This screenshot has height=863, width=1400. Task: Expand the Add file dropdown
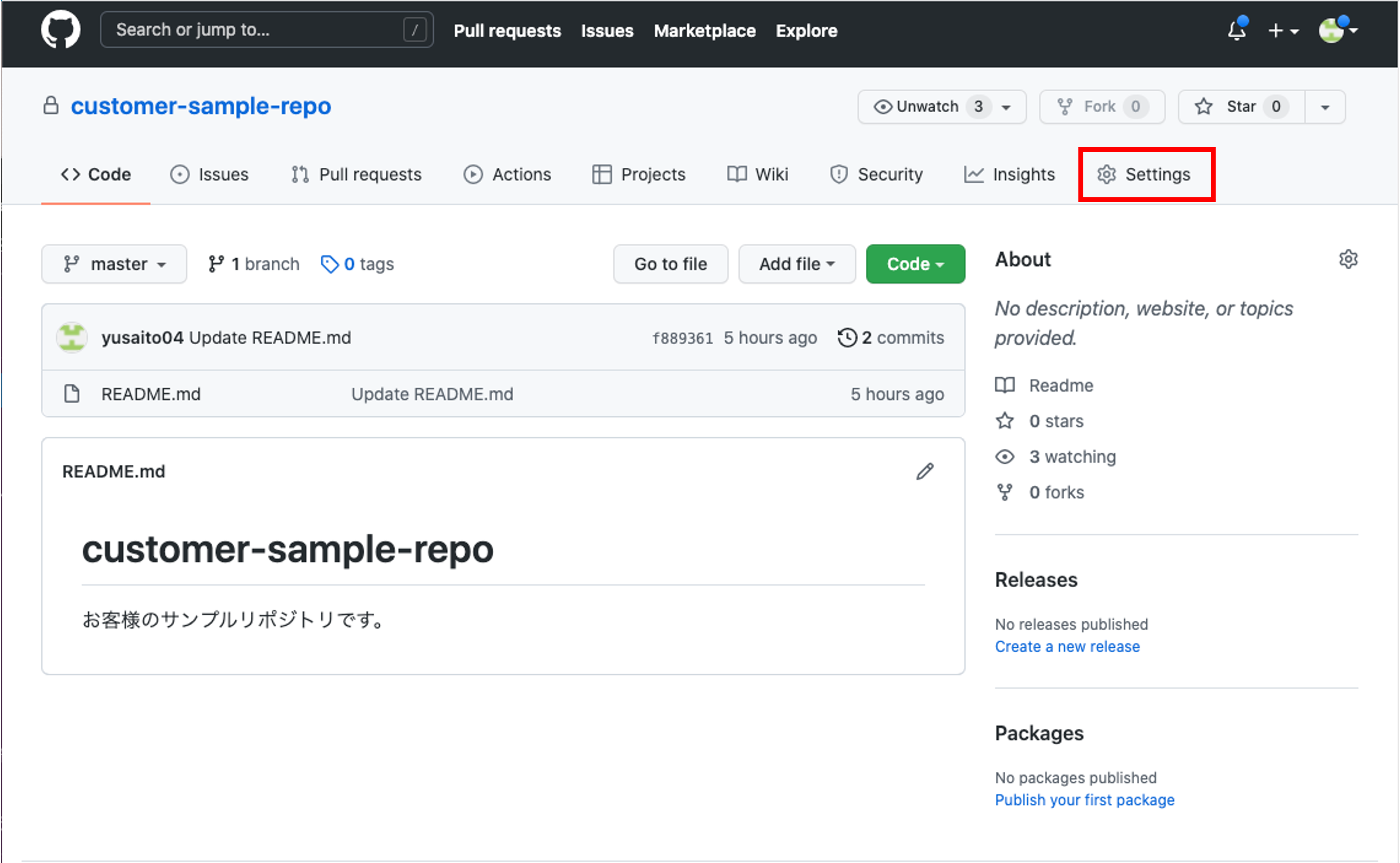(x=797, y=264)
